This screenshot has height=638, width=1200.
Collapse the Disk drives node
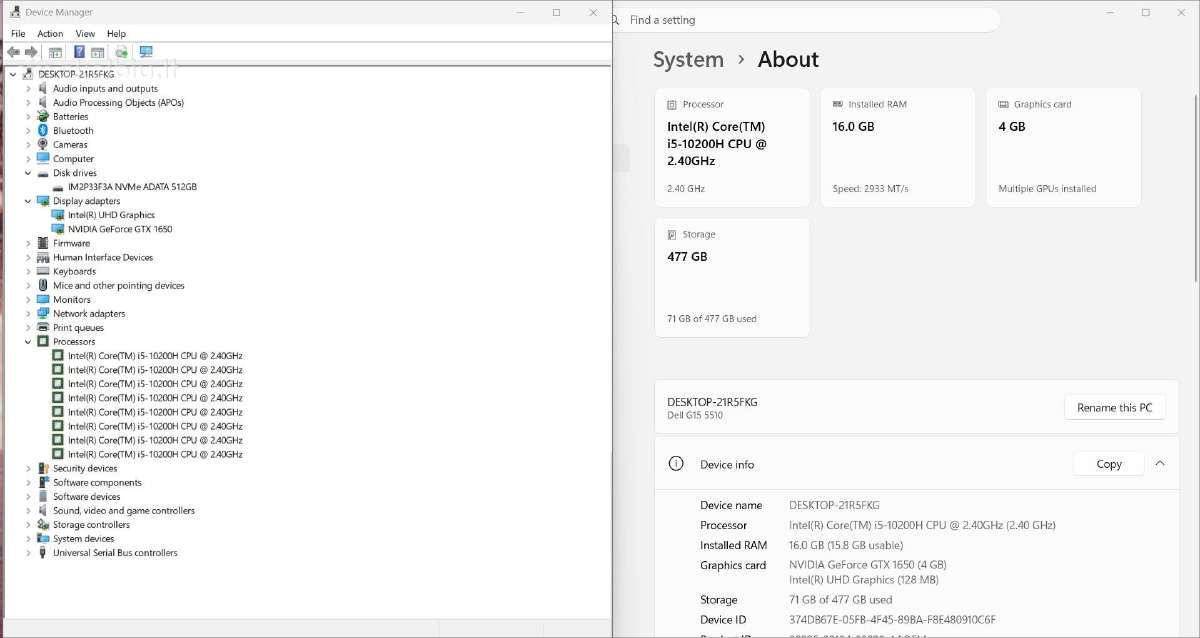coord(28,173)
